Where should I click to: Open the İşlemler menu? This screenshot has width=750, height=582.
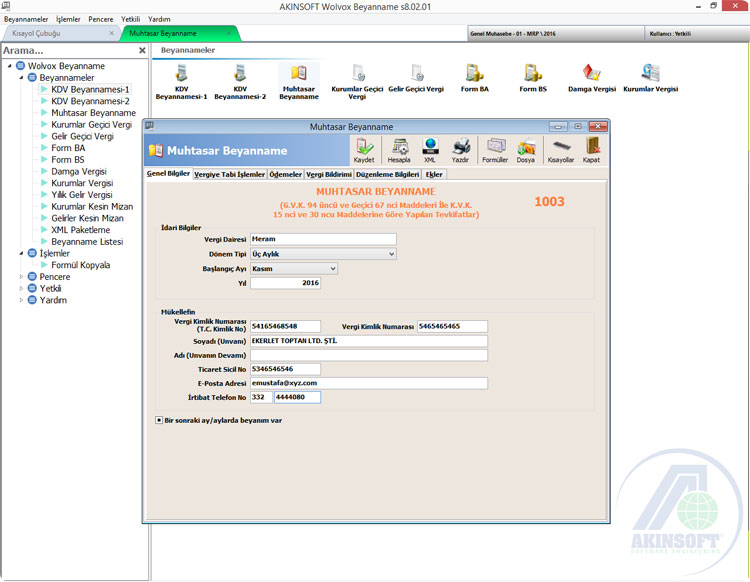pos(68,19)
